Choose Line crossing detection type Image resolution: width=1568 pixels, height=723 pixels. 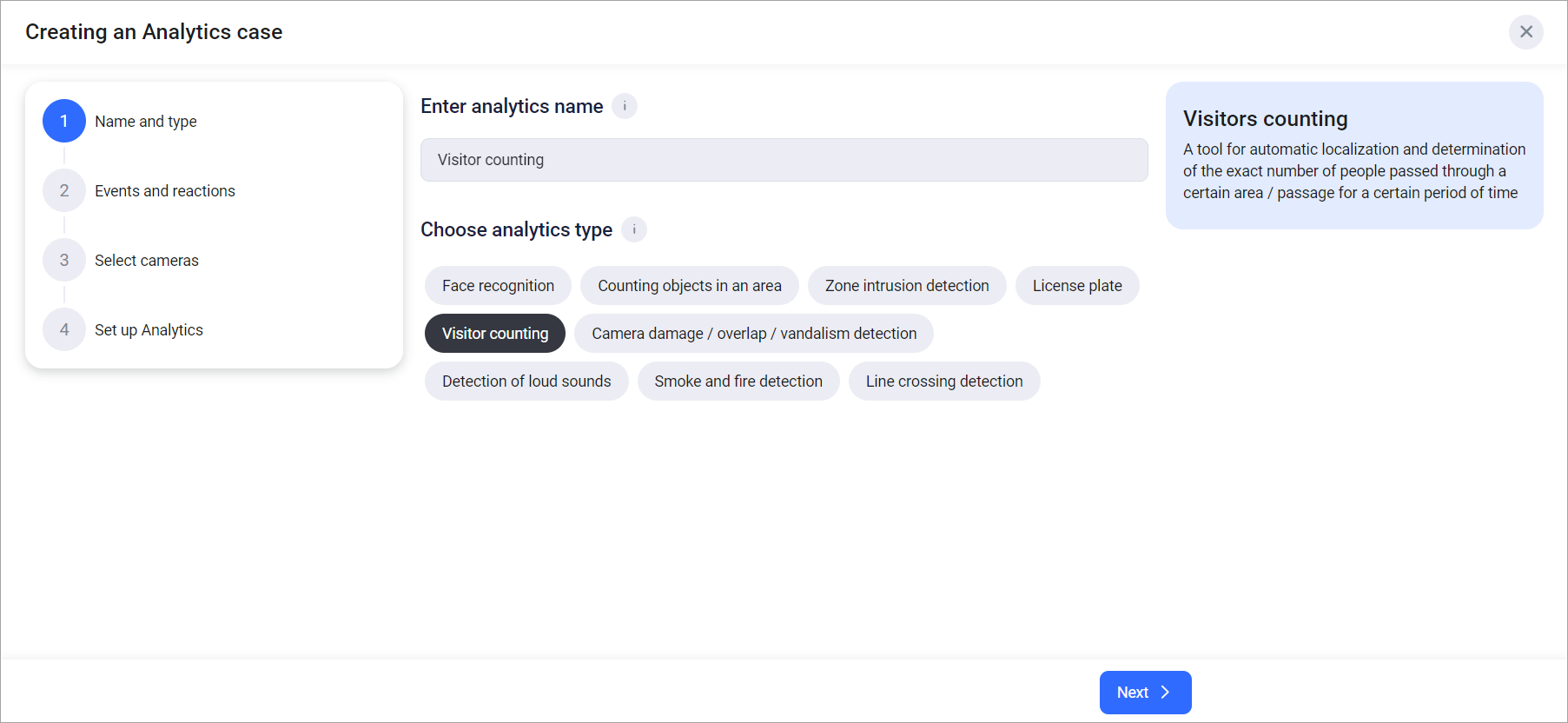click(943, 381)
